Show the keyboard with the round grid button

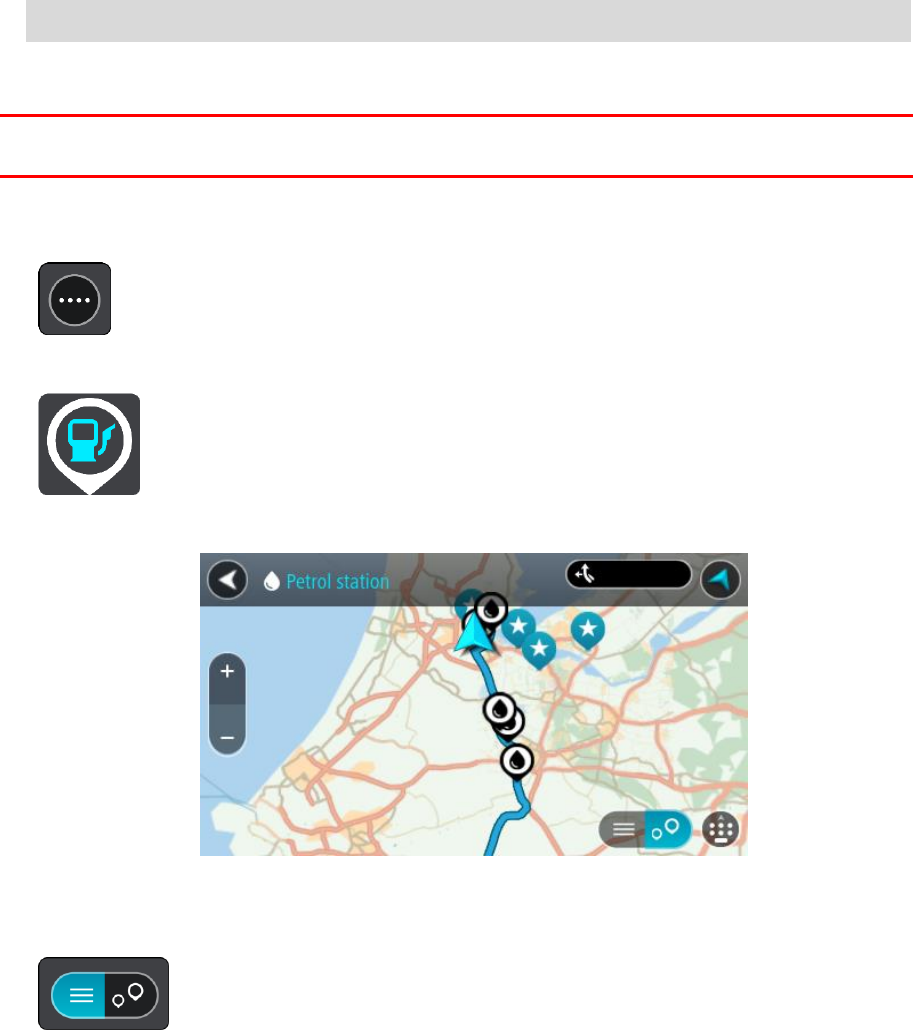click(721, 830)
